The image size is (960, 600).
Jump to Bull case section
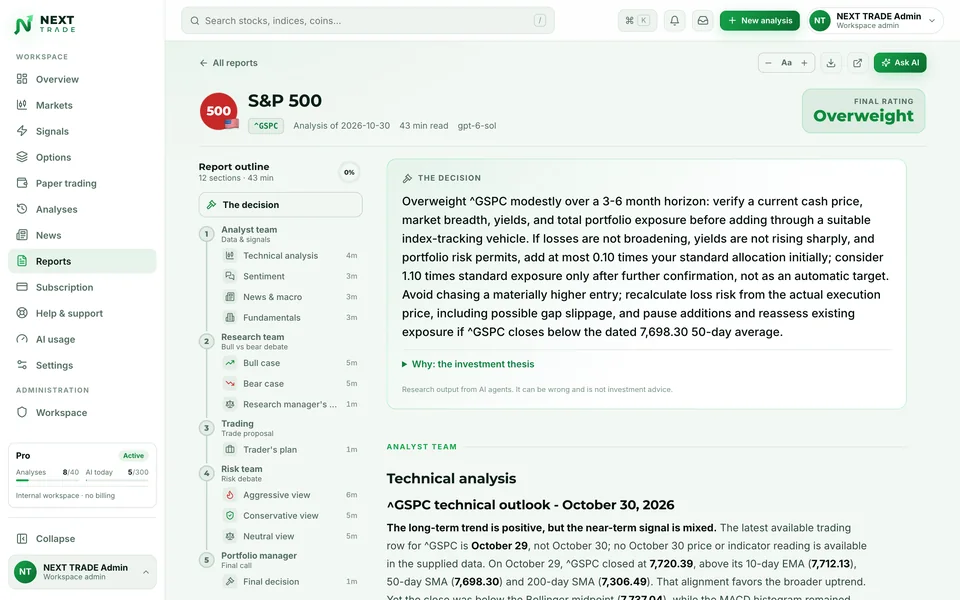coord(290,362)
